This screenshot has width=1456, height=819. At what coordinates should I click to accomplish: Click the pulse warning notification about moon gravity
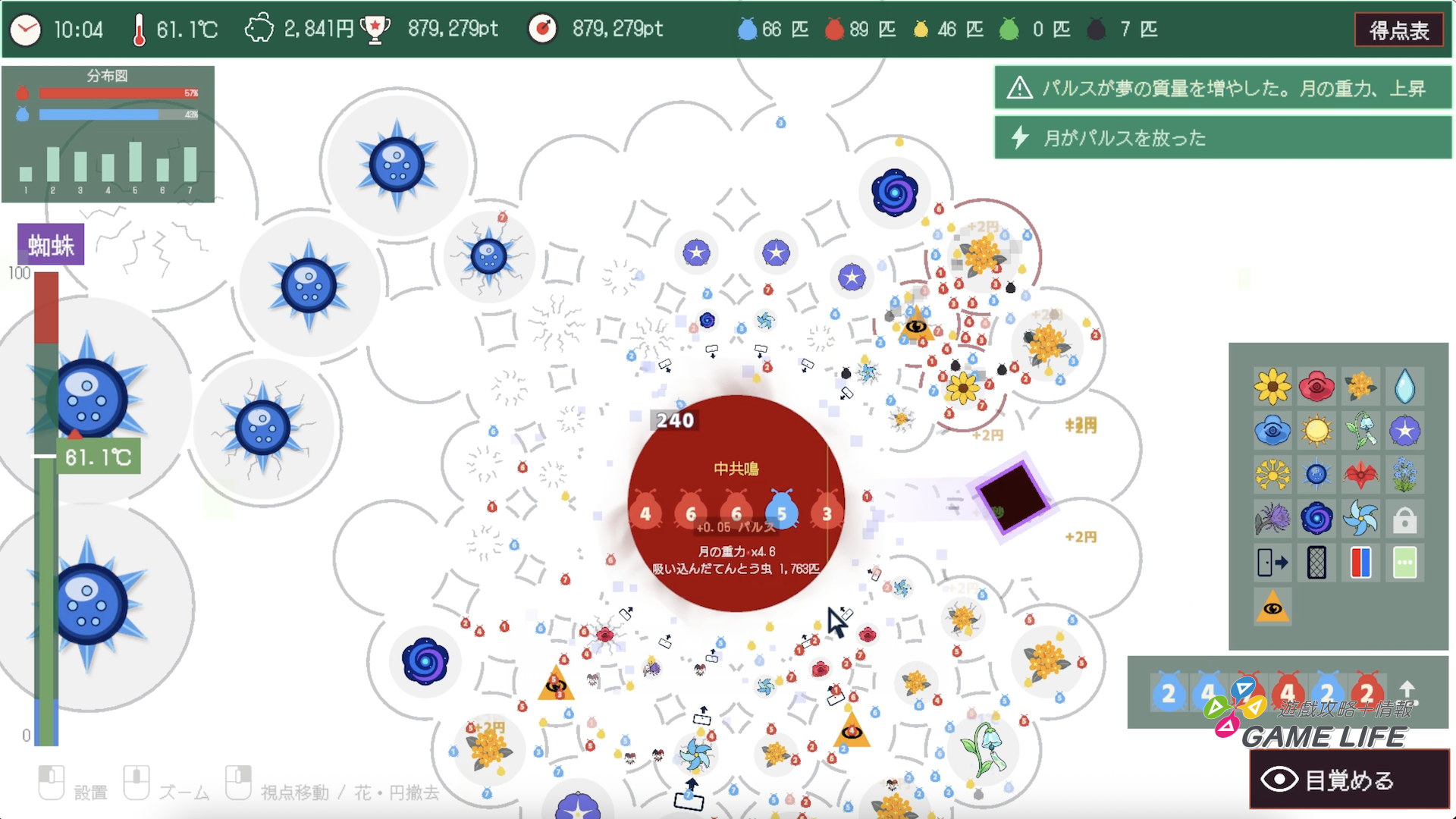pos(1222,89)
